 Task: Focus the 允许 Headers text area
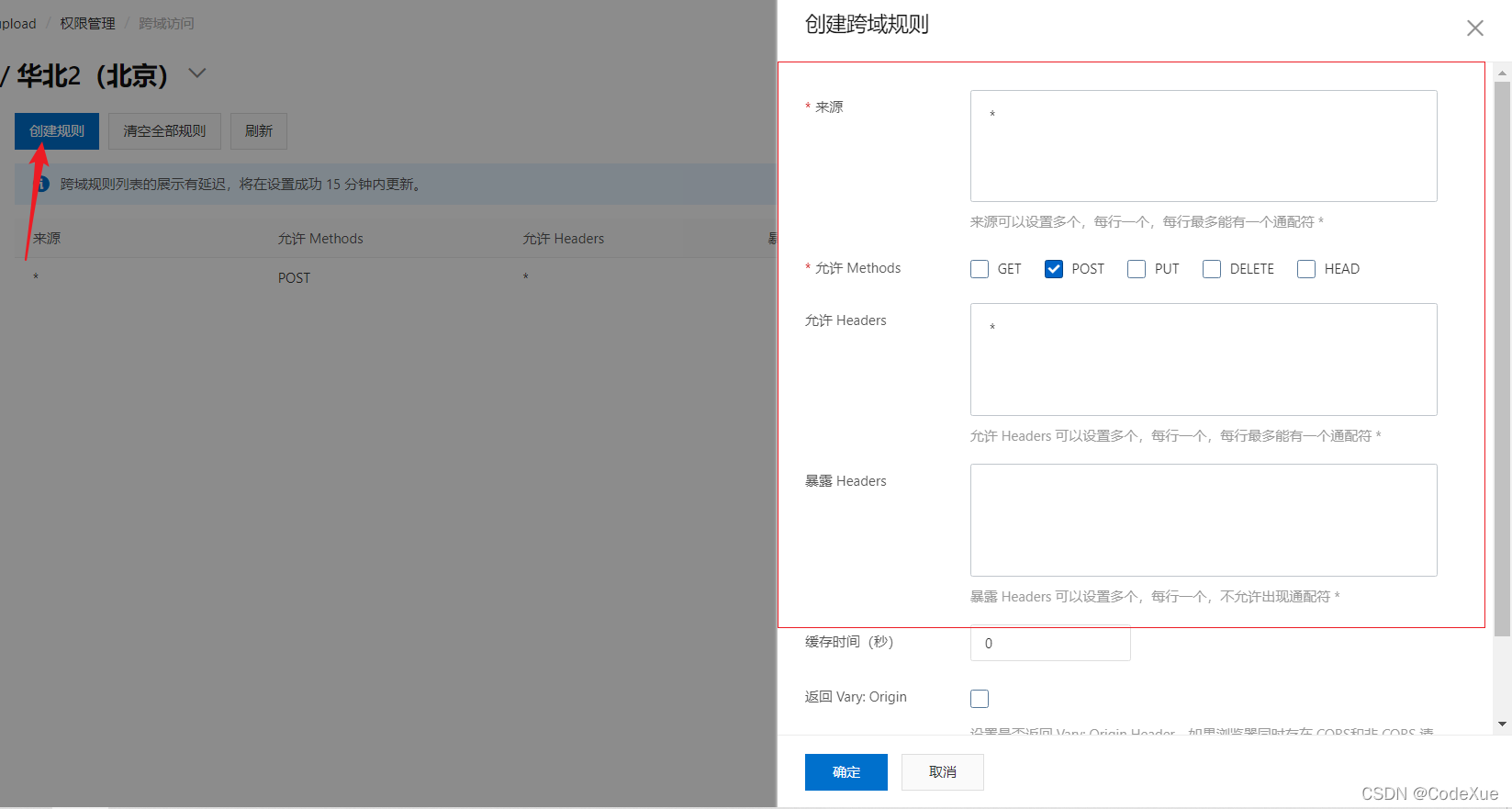[1204, 360]
